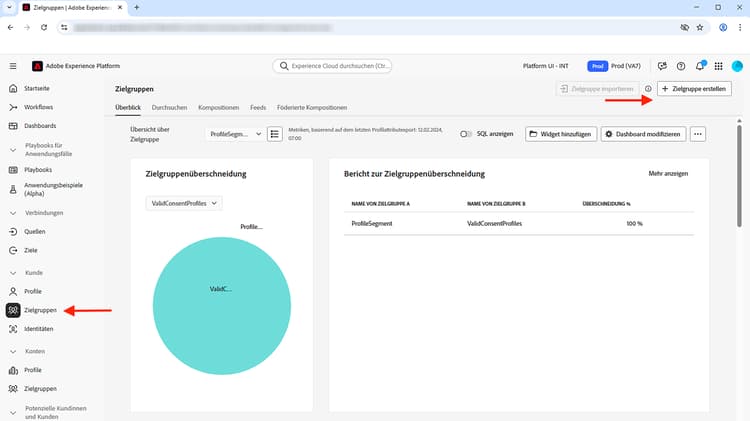The height and width of the screenshot is (421, 750).
Task: Open the ProfileSegm... dropdown
Action: click(235, 134)
